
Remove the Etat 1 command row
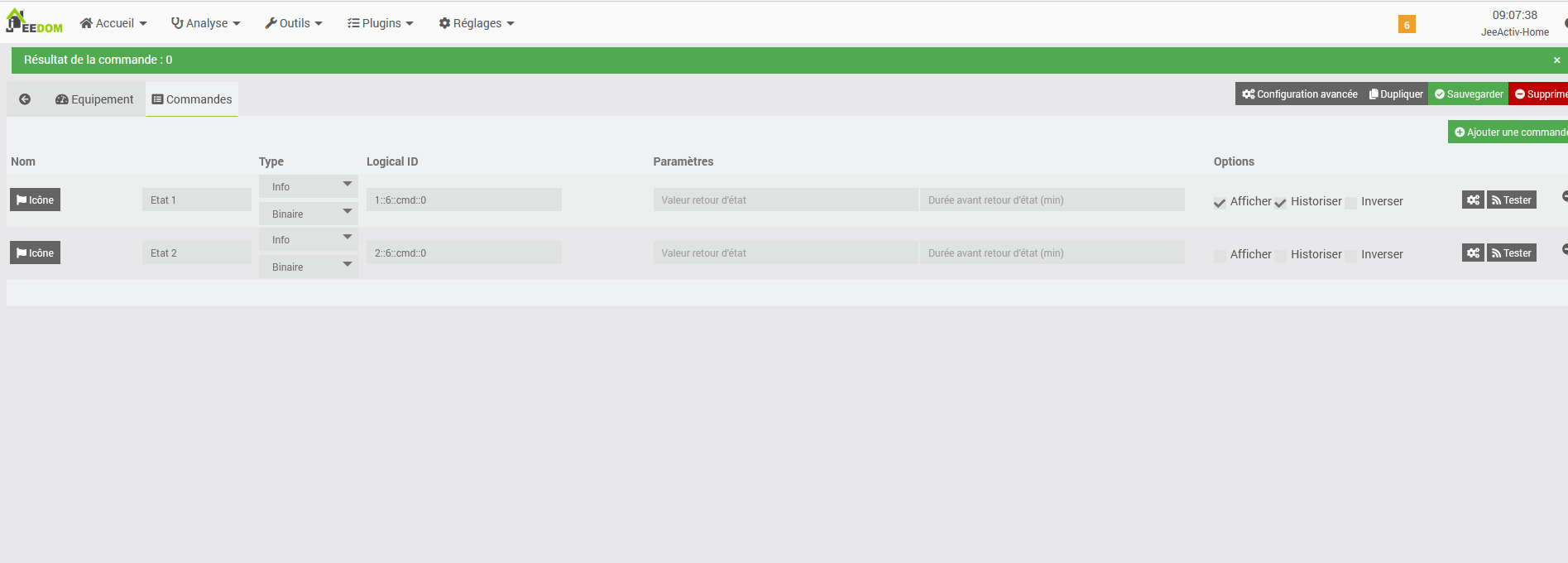[1565, 196]
